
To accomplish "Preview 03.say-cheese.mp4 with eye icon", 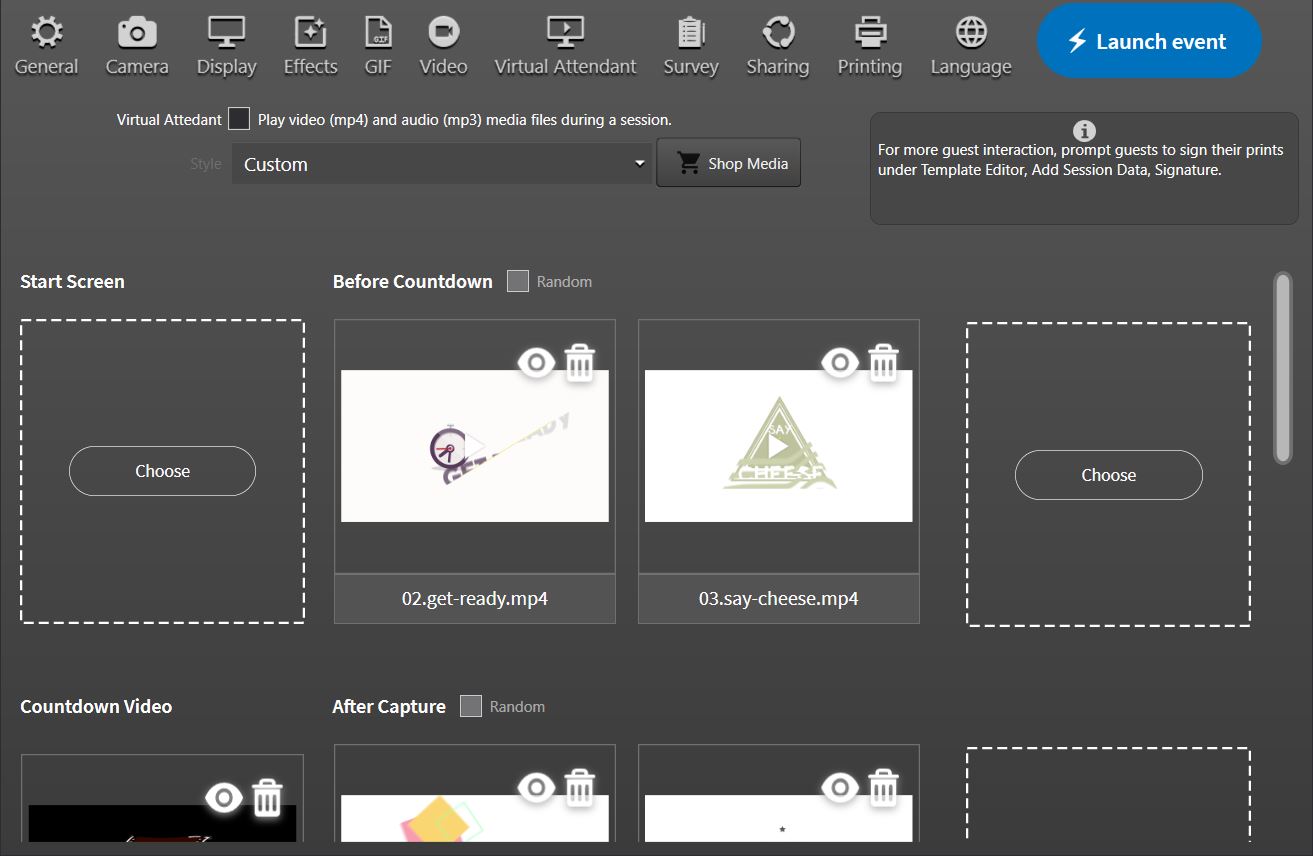I will click(840, 363).
